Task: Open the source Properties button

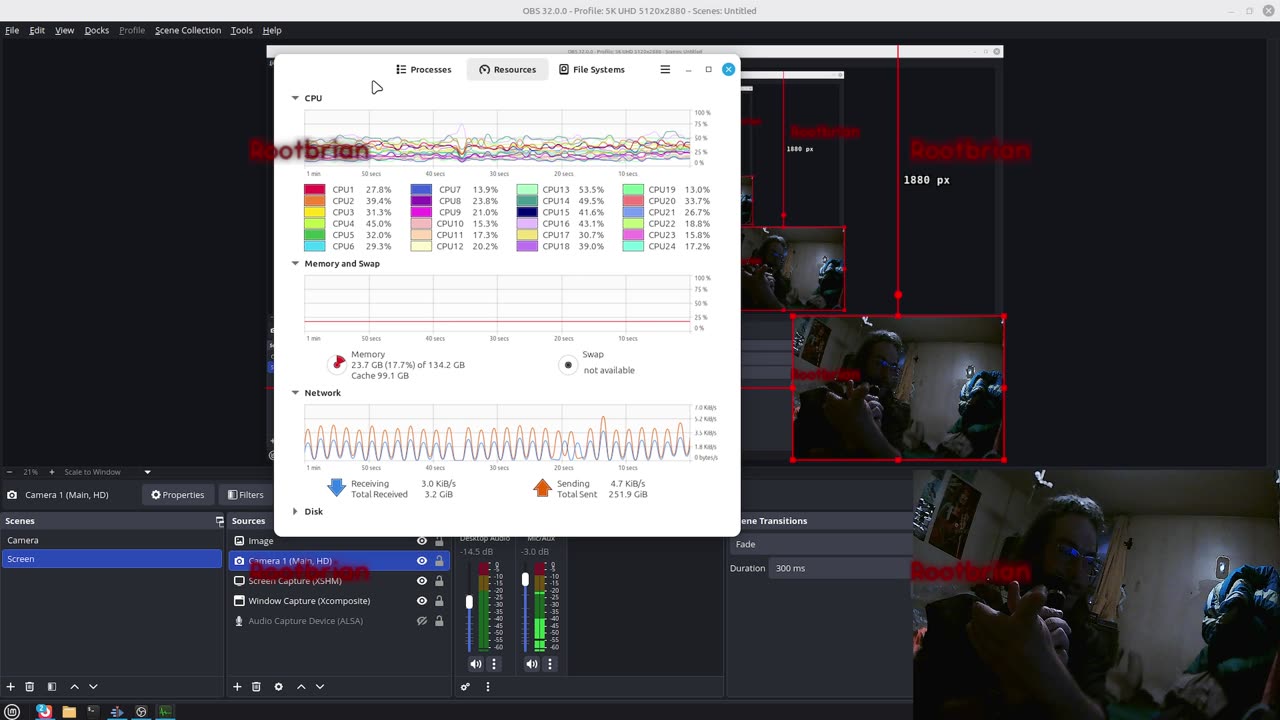Action: (177, 495)
